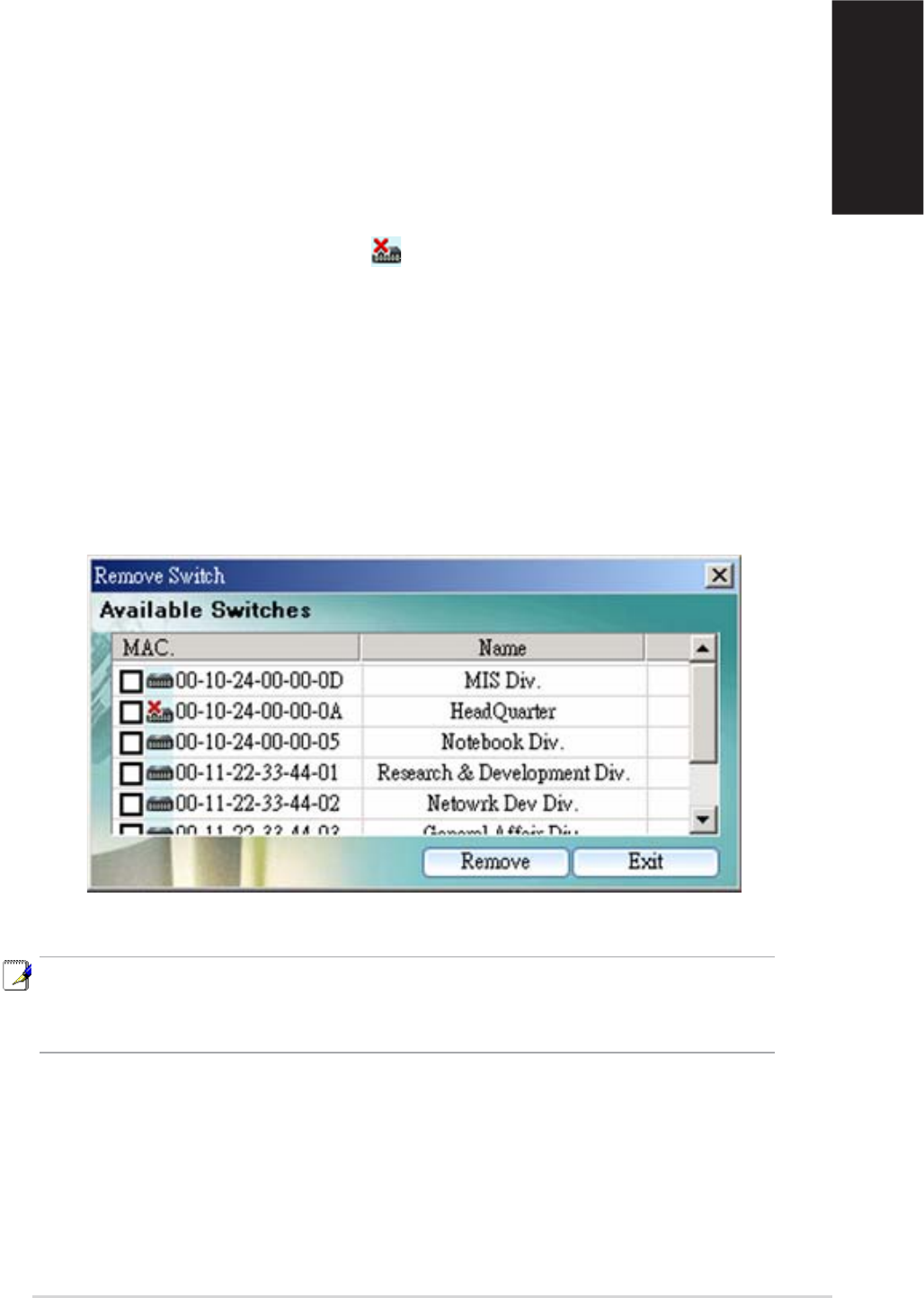Check the box for 00-10-24-00-00-0A

(130, 712)
